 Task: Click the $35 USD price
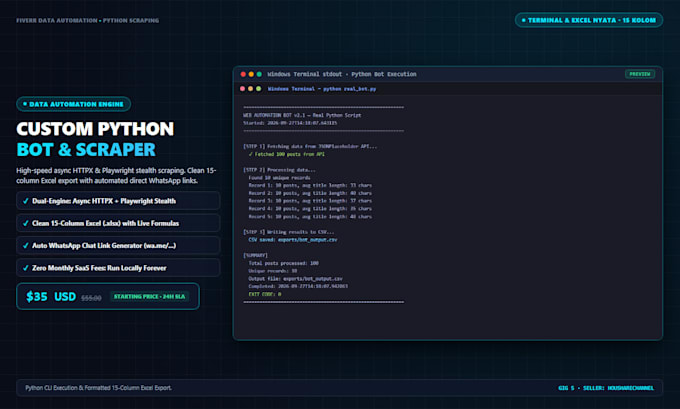click(x=51, y=297)
